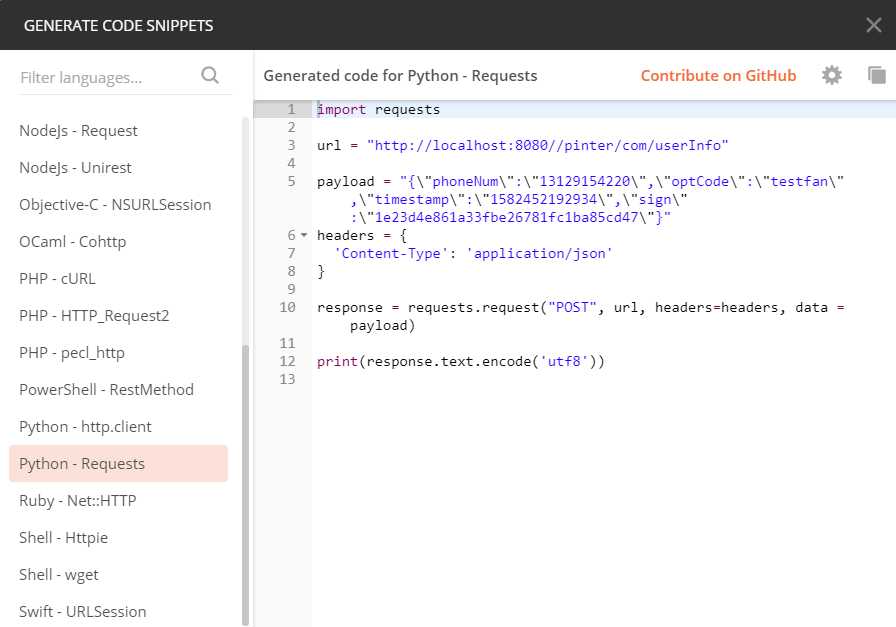Click the payload assignment on line 5
The image size is (896, 627).
[580, 181]
